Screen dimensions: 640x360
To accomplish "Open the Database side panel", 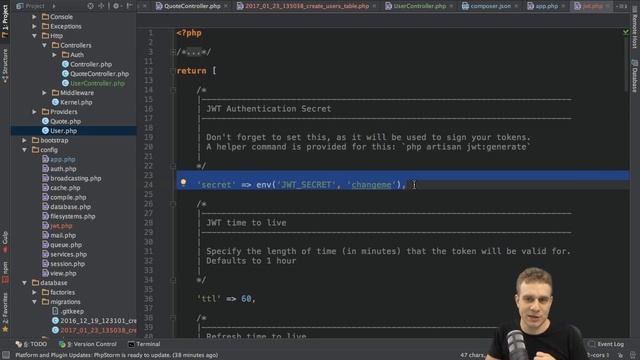I will 635,76.
